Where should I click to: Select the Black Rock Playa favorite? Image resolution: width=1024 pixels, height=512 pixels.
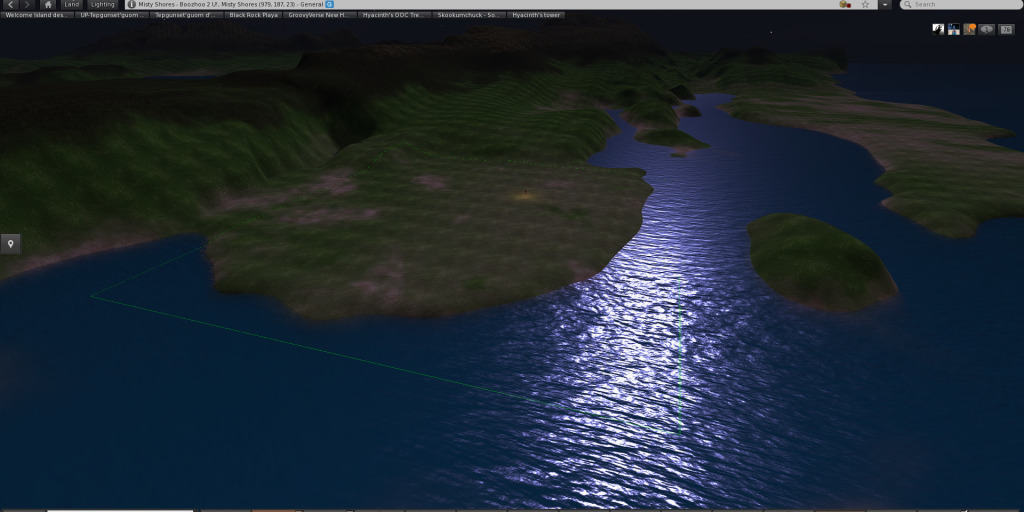[253, 16]
